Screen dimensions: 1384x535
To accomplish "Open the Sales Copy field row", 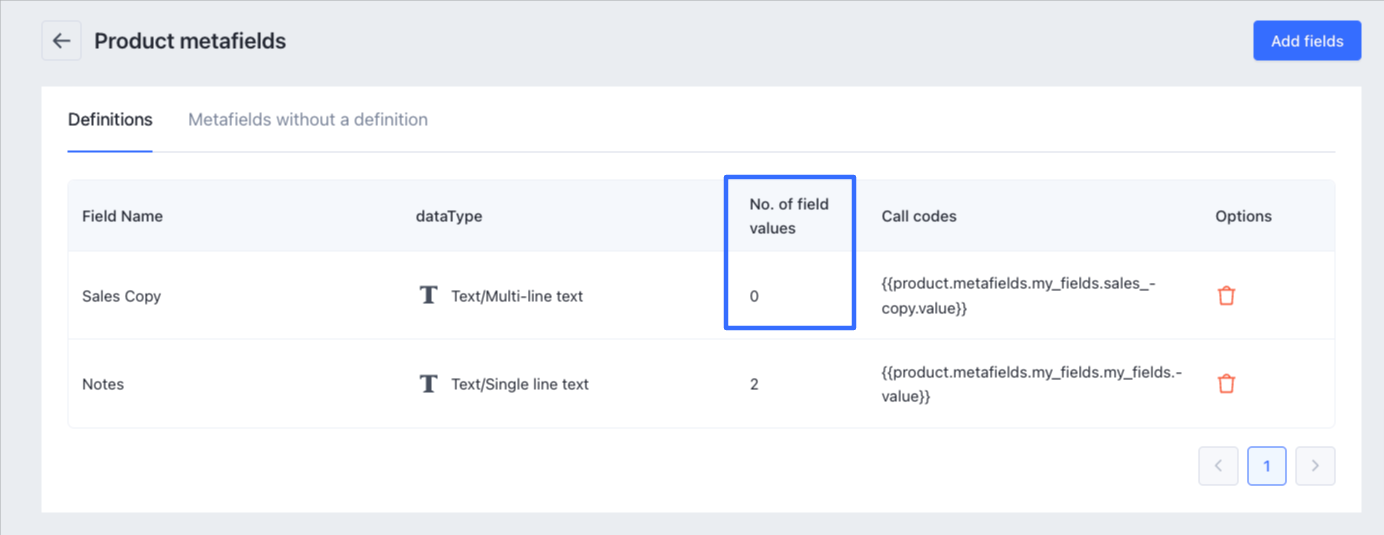I will (x=122, y=296).
